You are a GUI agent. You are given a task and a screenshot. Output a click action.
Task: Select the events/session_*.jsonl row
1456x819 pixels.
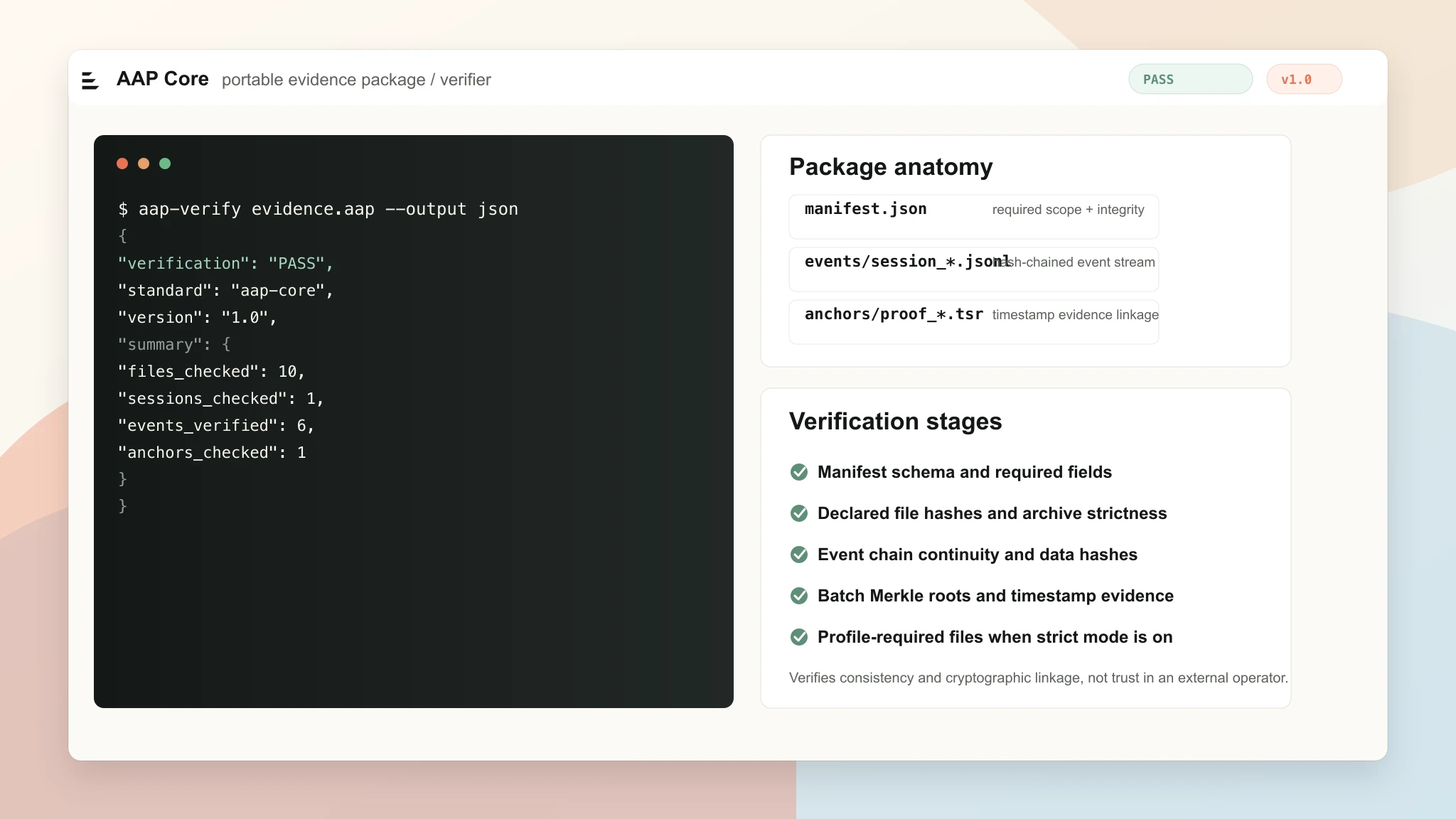click(x=974, y=269)
